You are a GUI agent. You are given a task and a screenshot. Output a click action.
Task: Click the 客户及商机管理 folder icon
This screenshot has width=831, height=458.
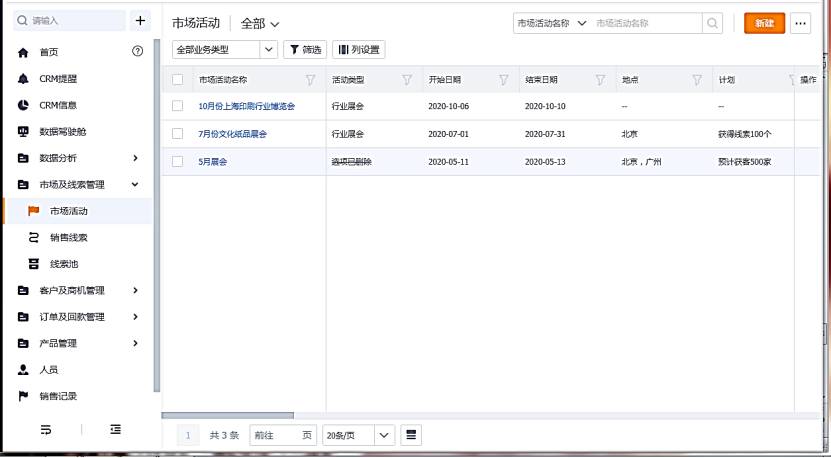coord(23,290)
